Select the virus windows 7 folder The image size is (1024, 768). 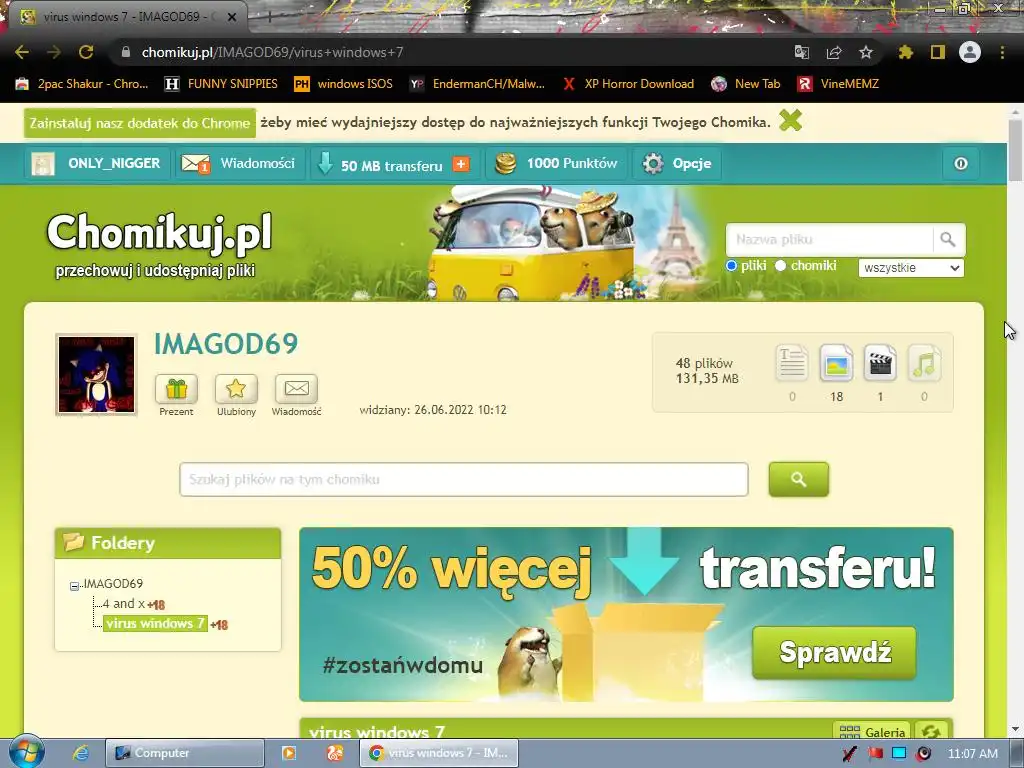pyautogui.click(x=155, y=623)
